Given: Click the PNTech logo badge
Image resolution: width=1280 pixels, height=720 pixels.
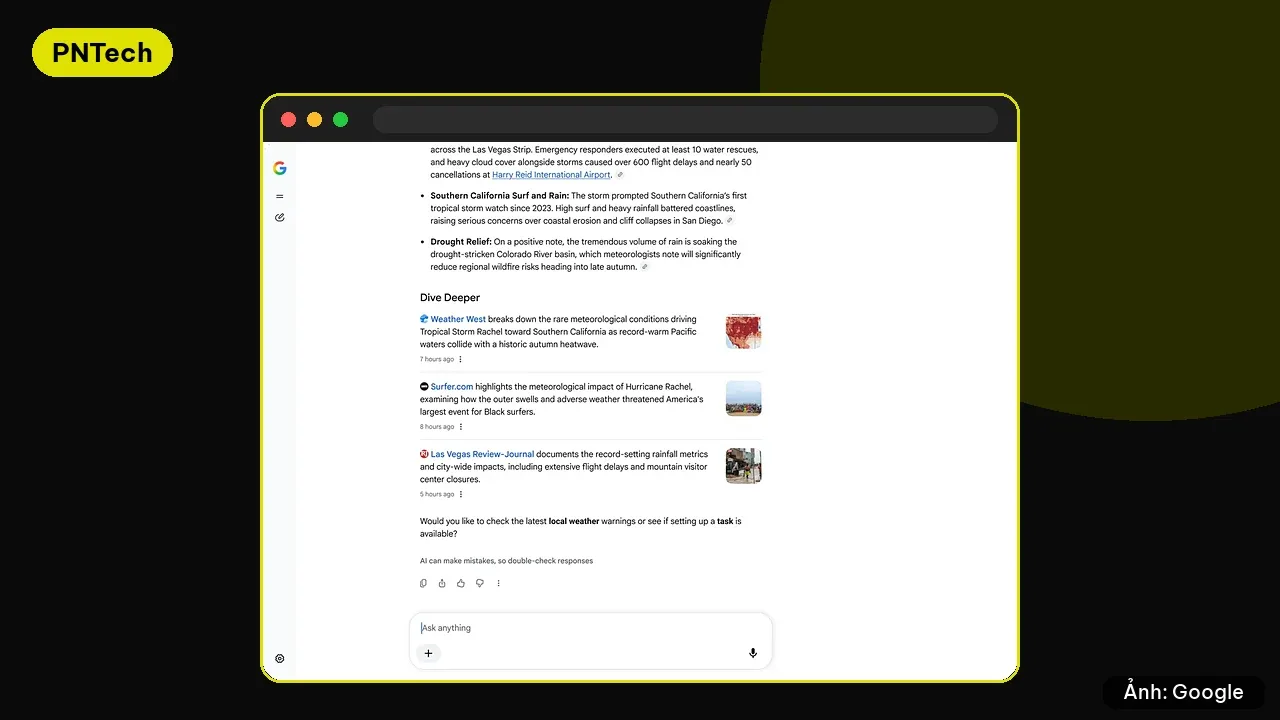Looking at the screenshot, I should click(x=102, y=53).
